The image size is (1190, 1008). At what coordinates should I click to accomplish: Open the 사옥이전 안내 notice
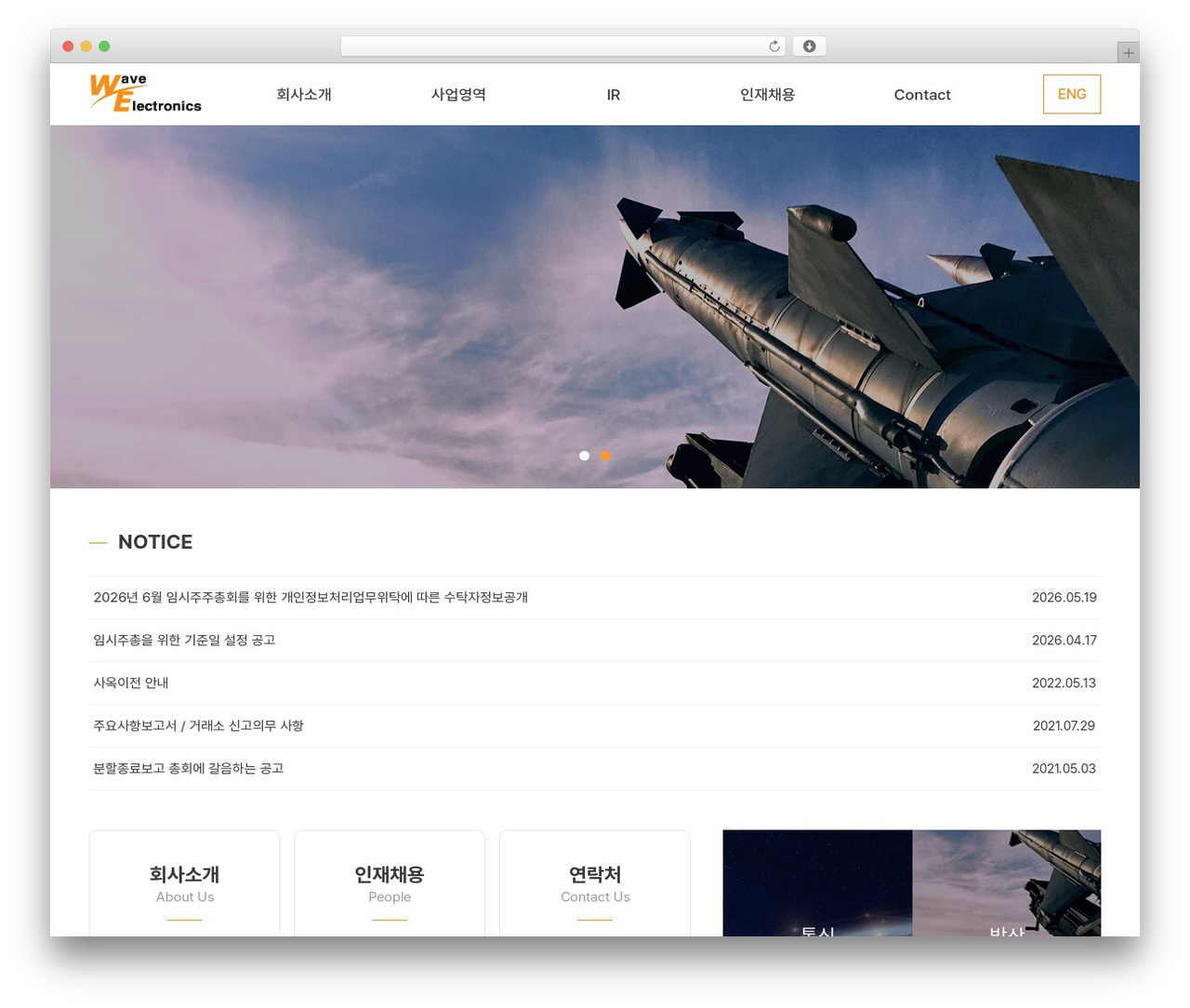pyautogui.click(x=131, y=683)
